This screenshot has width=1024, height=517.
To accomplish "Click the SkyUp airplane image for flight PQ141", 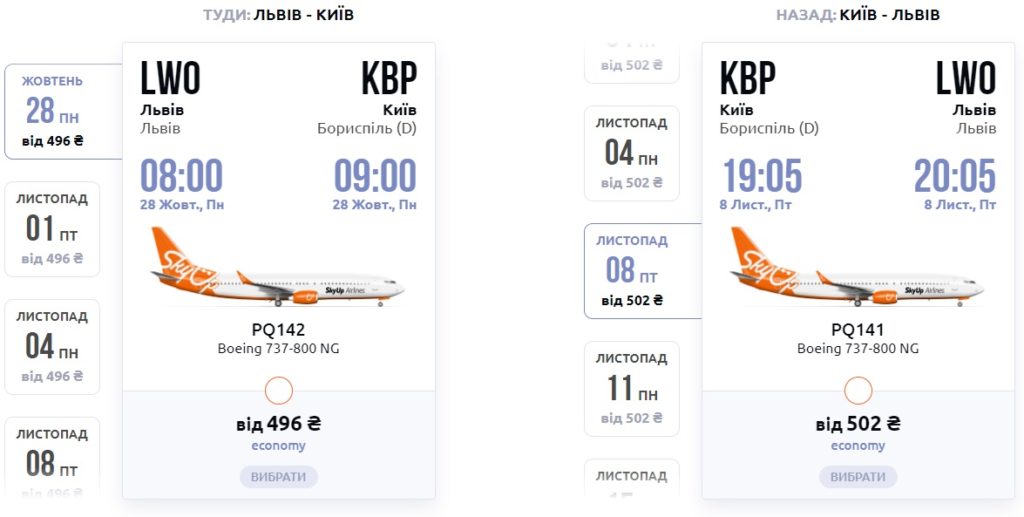I will point(857,267).
